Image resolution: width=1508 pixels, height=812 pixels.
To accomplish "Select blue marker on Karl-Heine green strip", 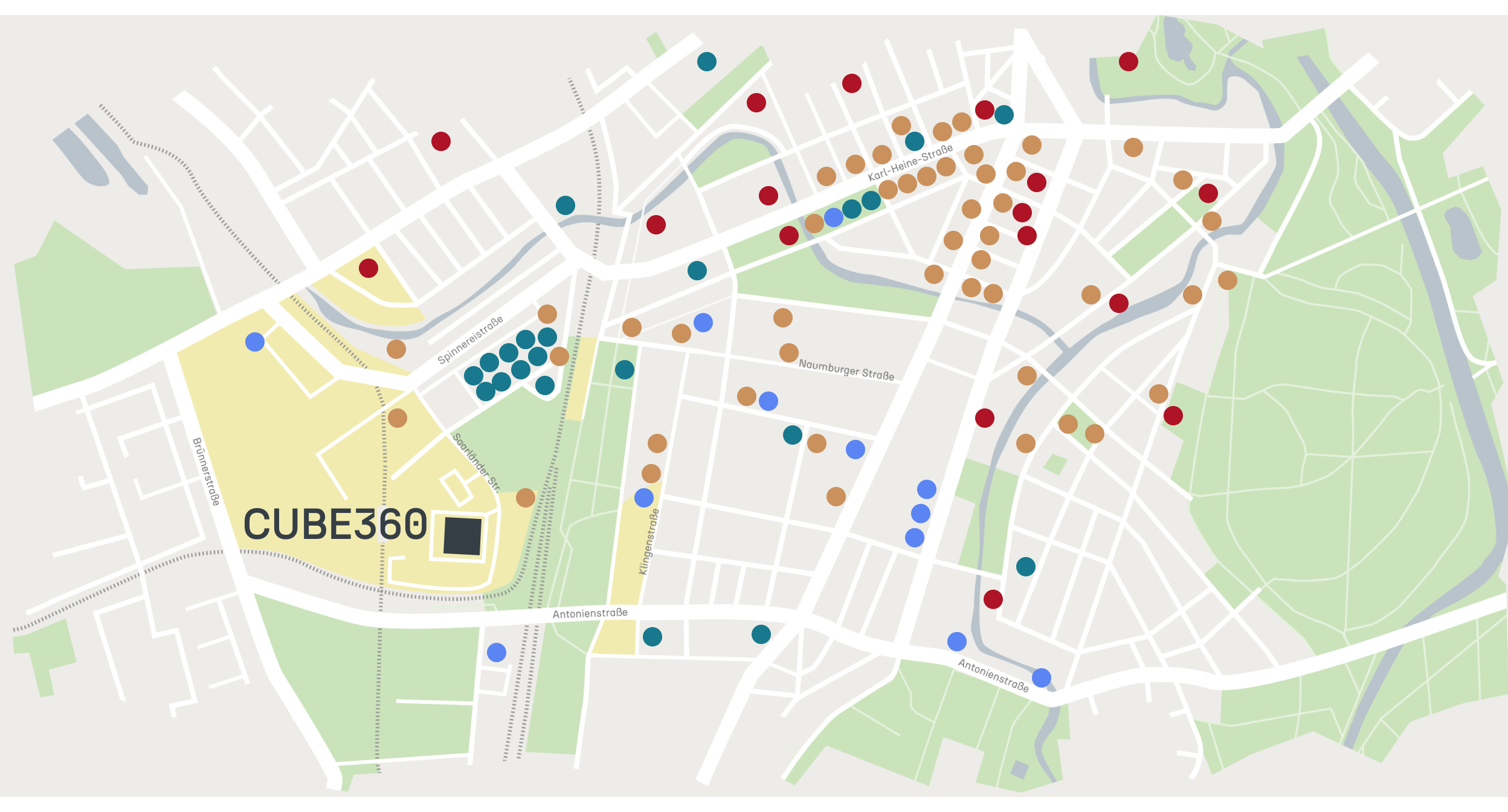I will coord(834,217).
